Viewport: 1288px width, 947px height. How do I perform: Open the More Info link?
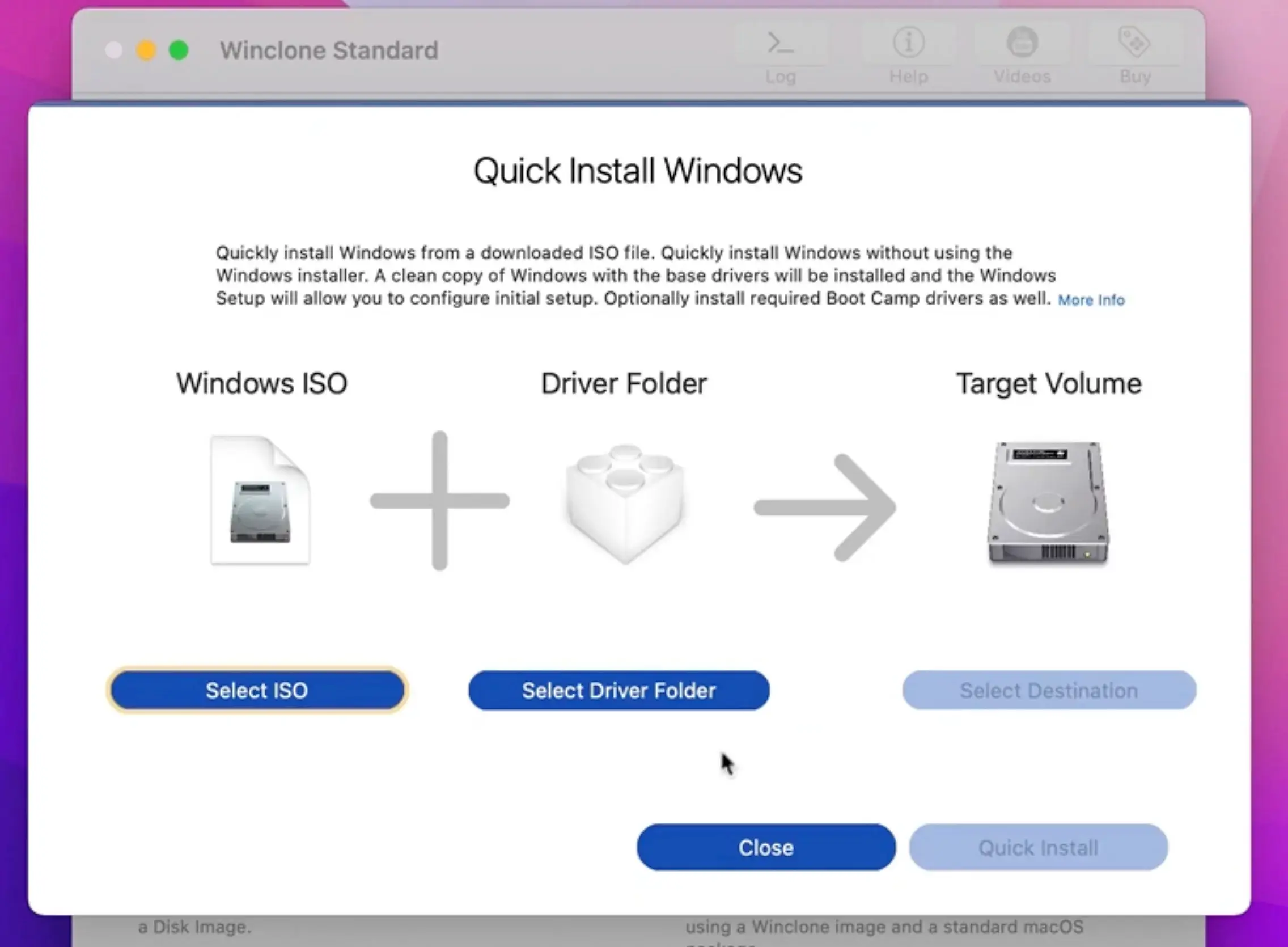[x=1091, y=300]
